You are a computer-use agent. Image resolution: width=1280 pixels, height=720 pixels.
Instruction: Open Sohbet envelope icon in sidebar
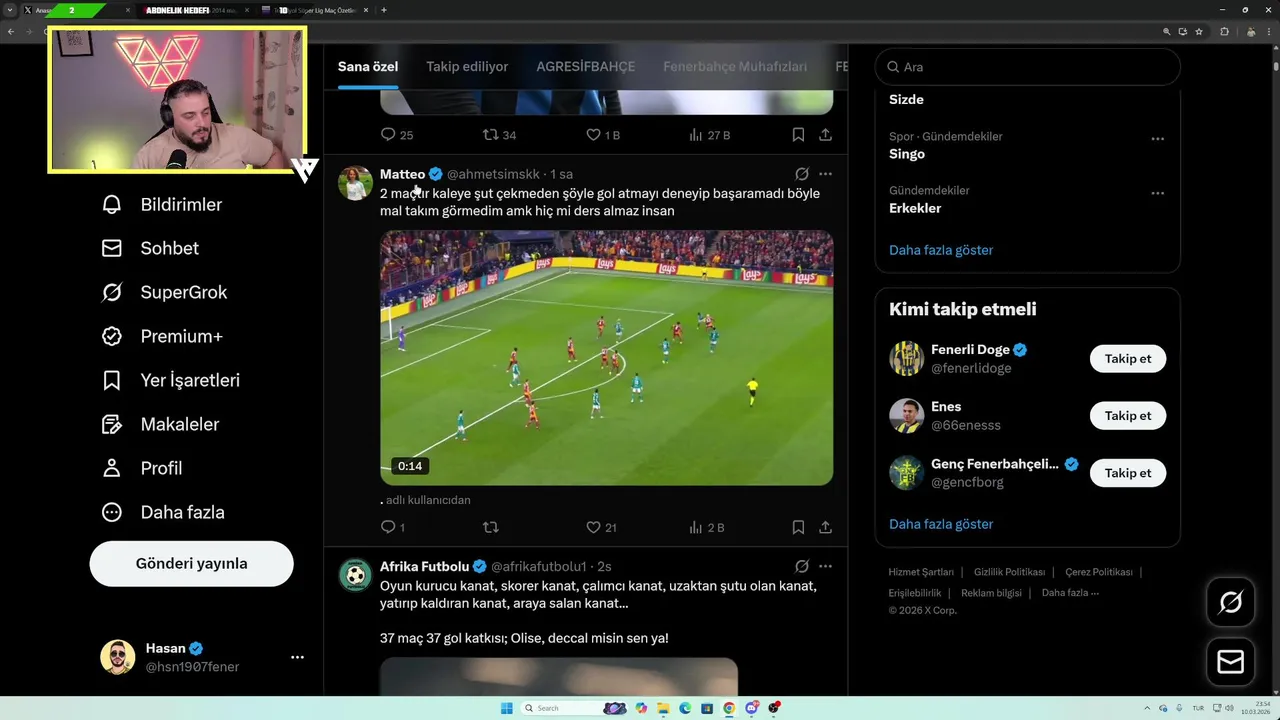click(x=112, y=249)
